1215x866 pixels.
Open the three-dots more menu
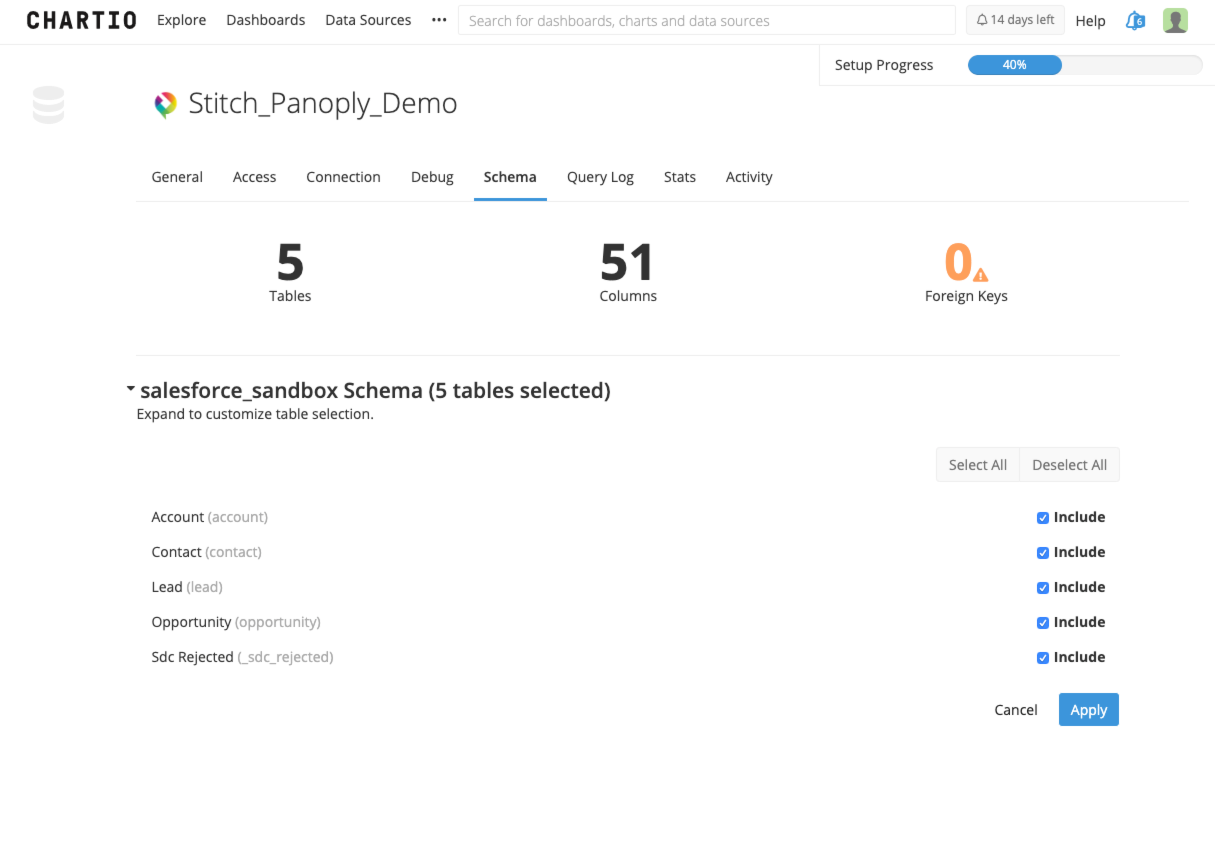click(439, 20)
